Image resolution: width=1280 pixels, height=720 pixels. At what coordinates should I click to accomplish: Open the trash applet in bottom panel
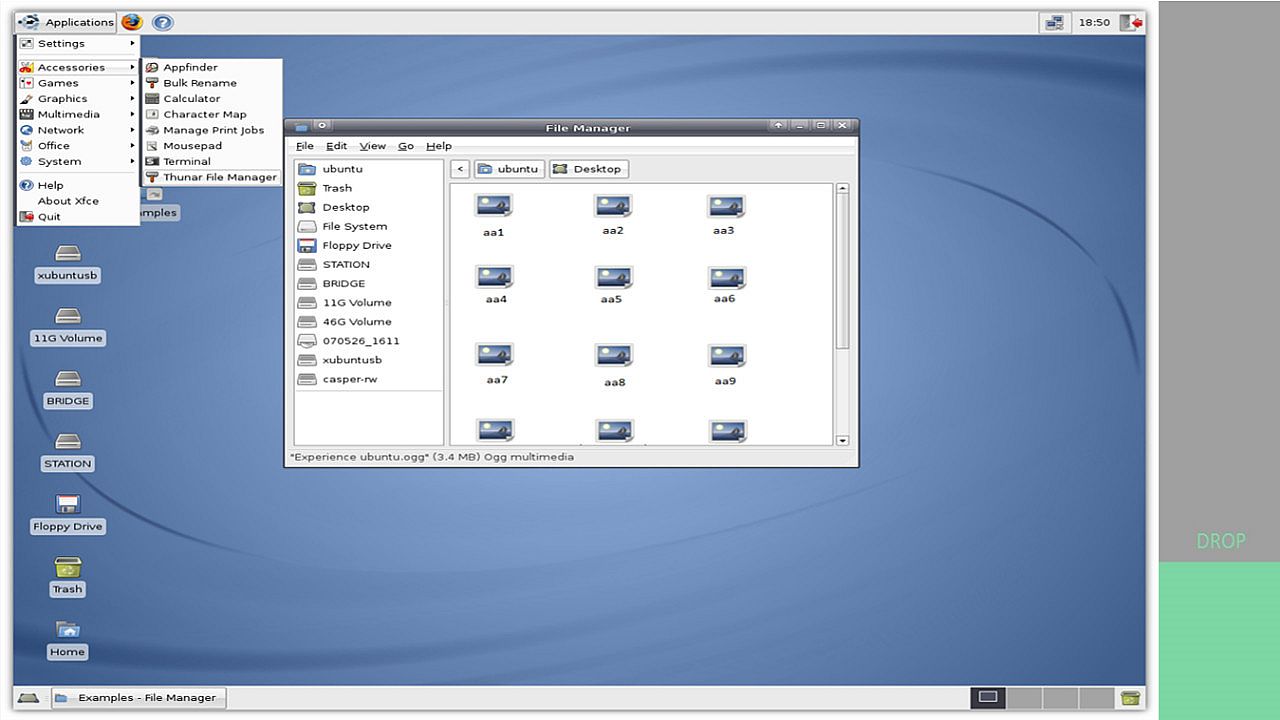[1130, 697]
